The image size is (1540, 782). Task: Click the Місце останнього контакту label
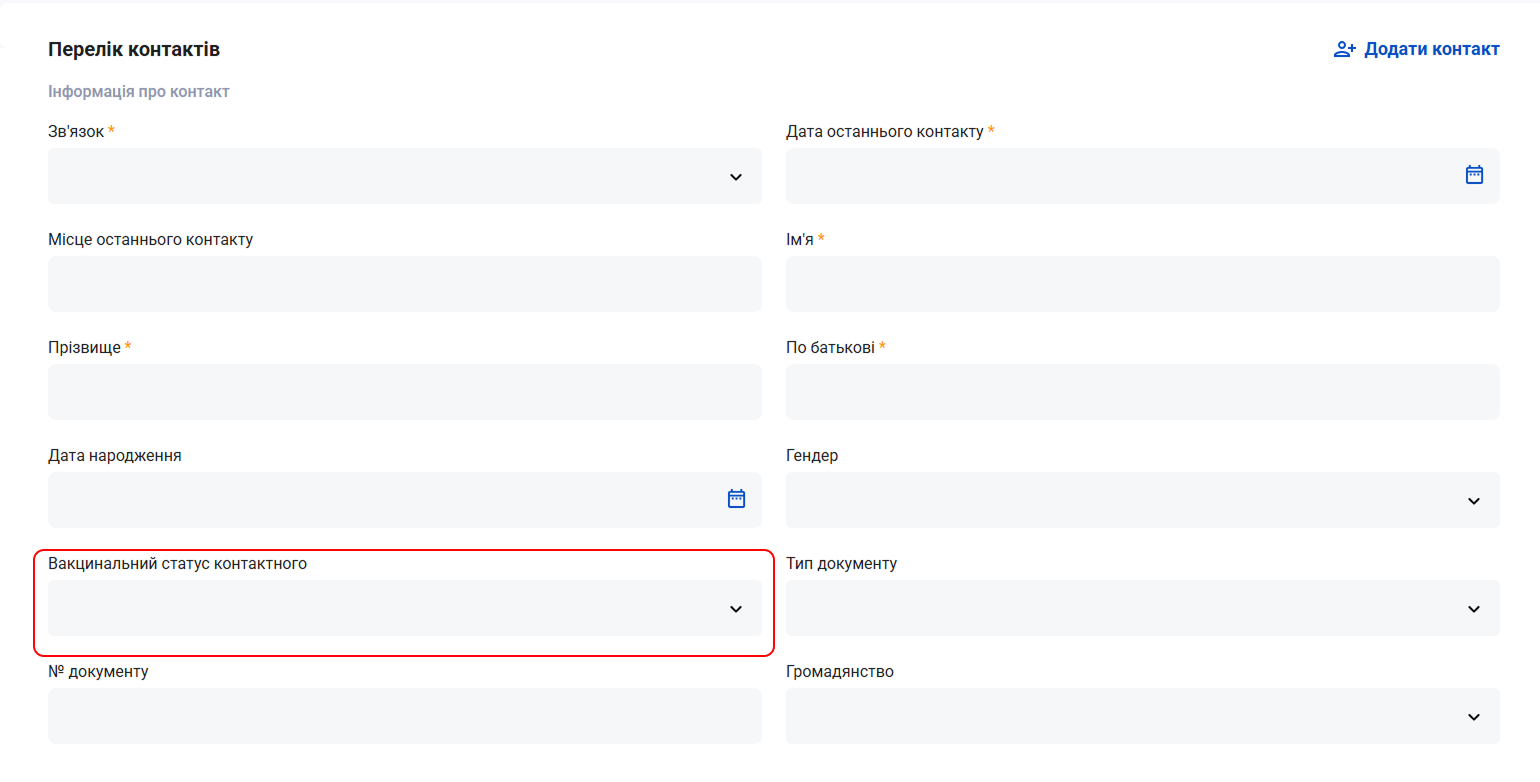[x=151, y=240]
